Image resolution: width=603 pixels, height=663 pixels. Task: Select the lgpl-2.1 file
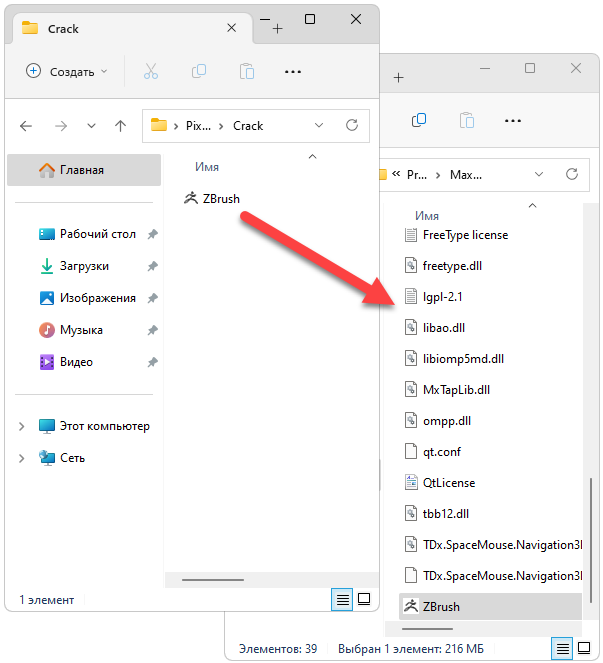[433, 297]
